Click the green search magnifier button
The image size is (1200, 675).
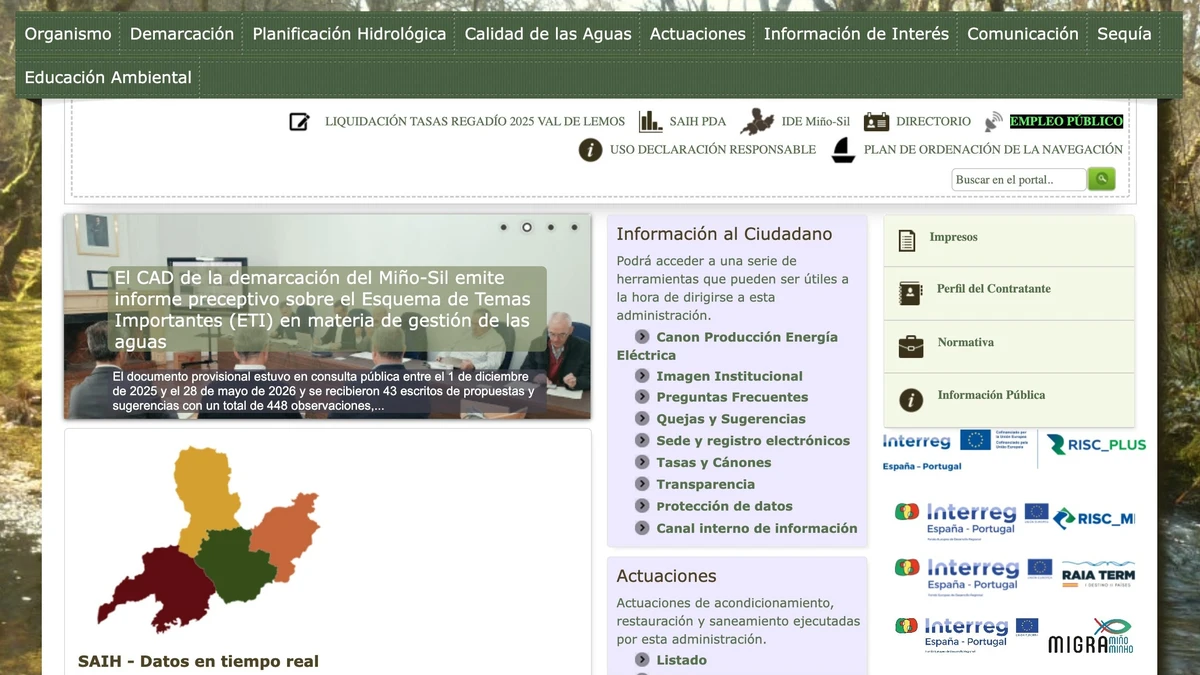point(1101,179)
